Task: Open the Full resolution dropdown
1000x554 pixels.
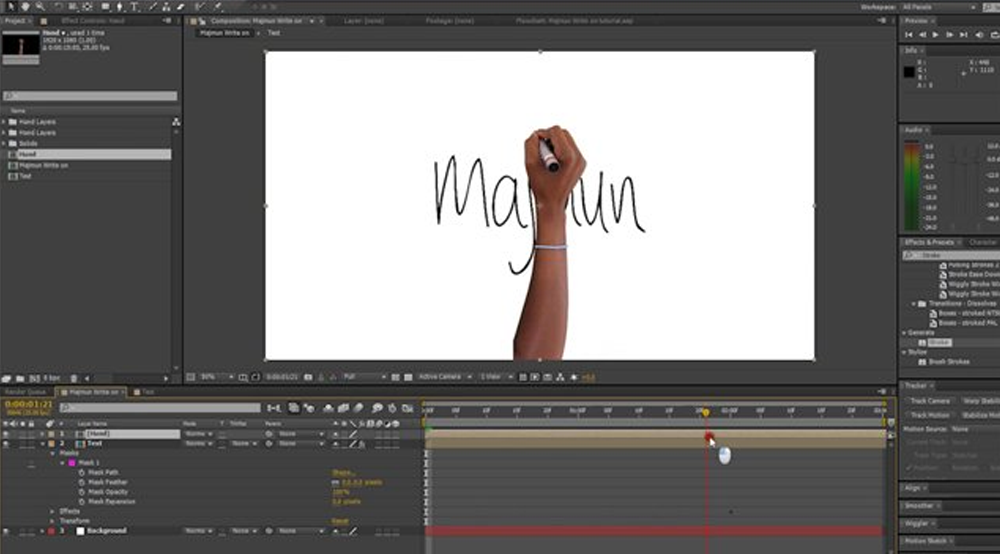Action: [364, 377]
